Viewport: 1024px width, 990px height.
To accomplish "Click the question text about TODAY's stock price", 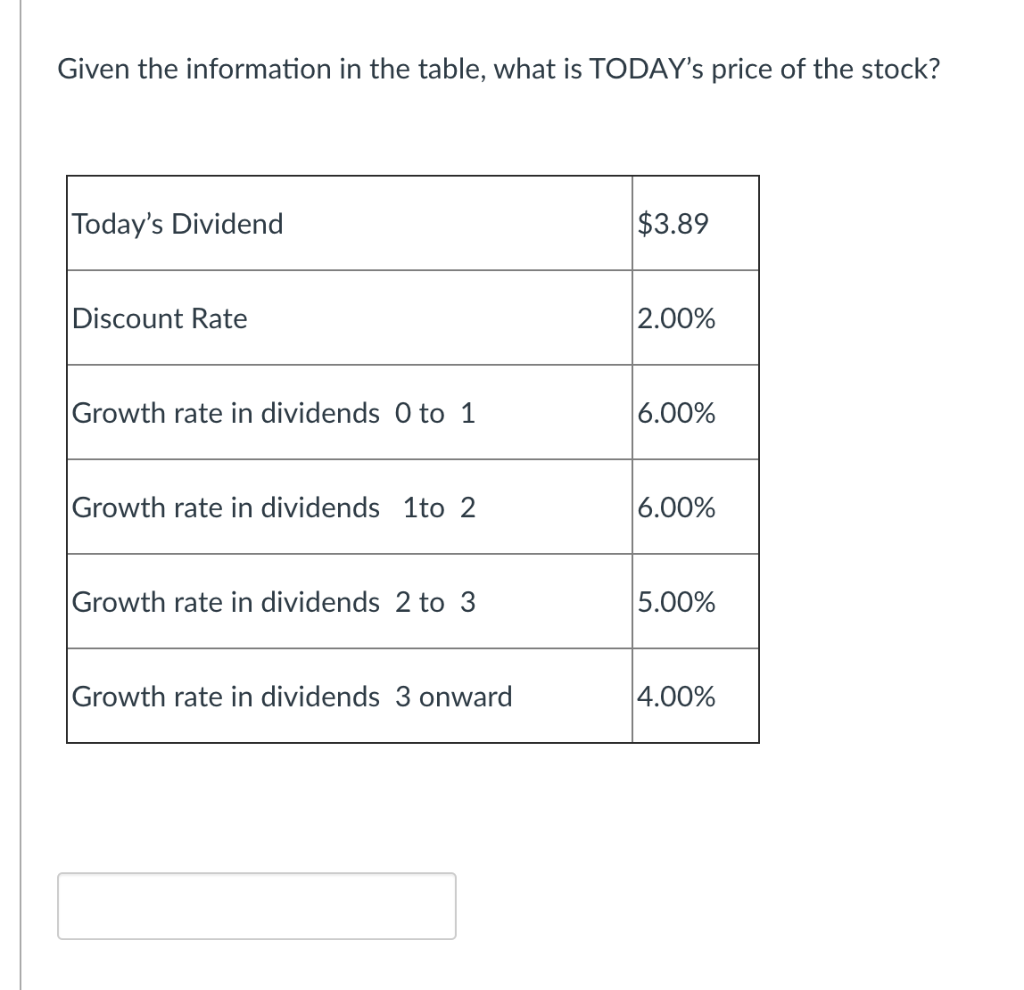I will 498,68.
